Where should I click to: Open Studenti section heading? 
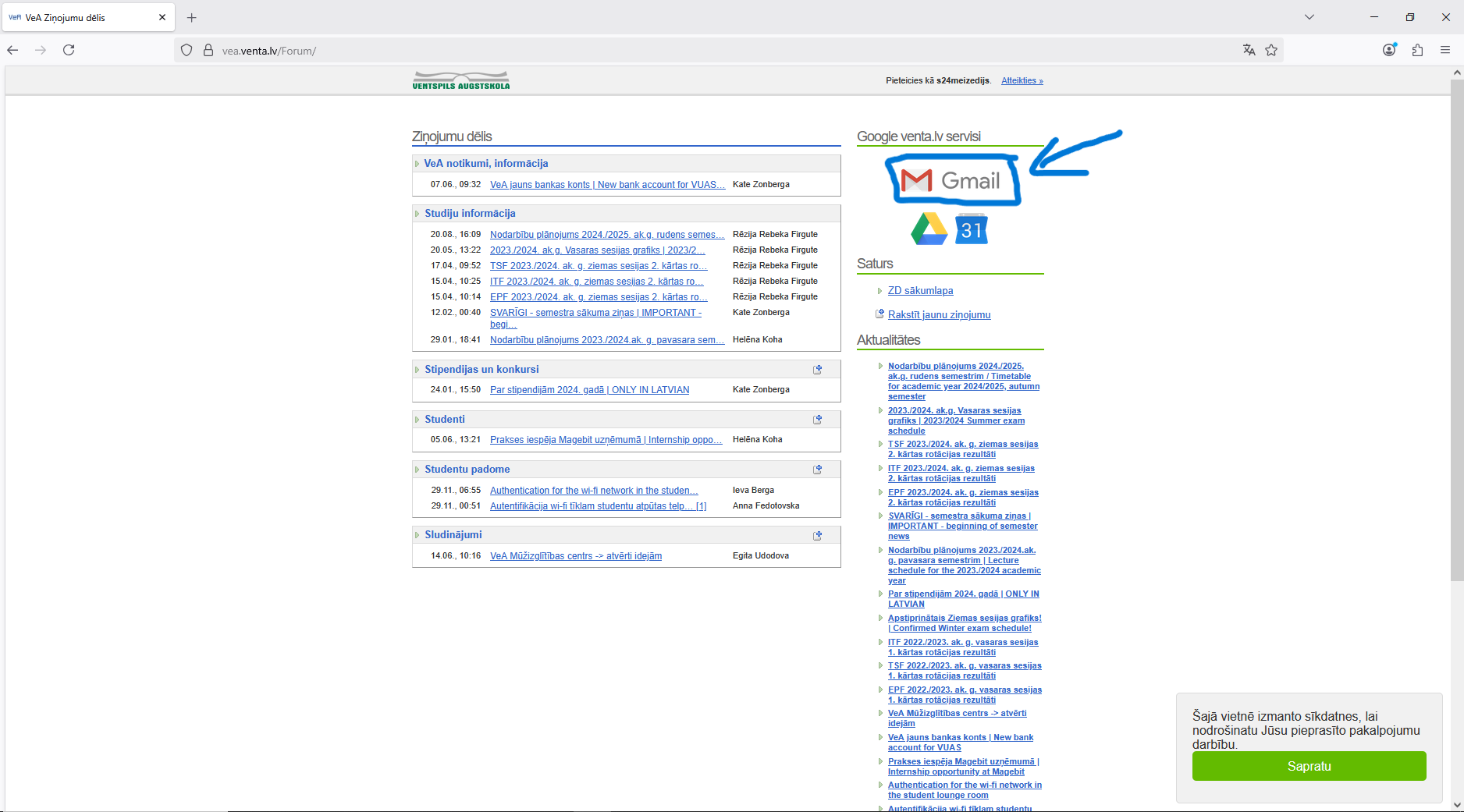tap(445, 419)
